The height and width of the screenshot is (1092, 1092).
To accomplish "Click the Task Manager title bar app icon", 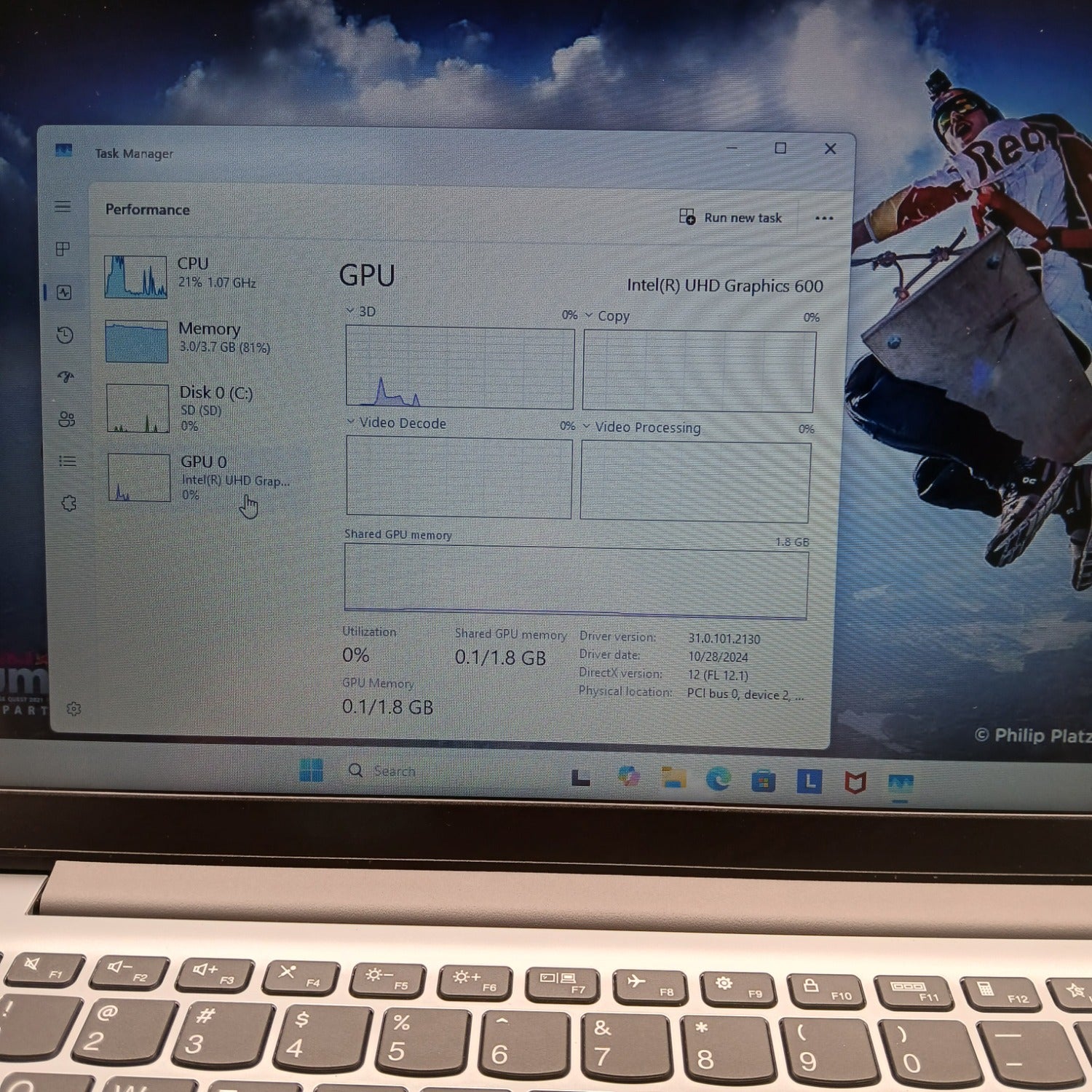I will [x=64, y=151].
